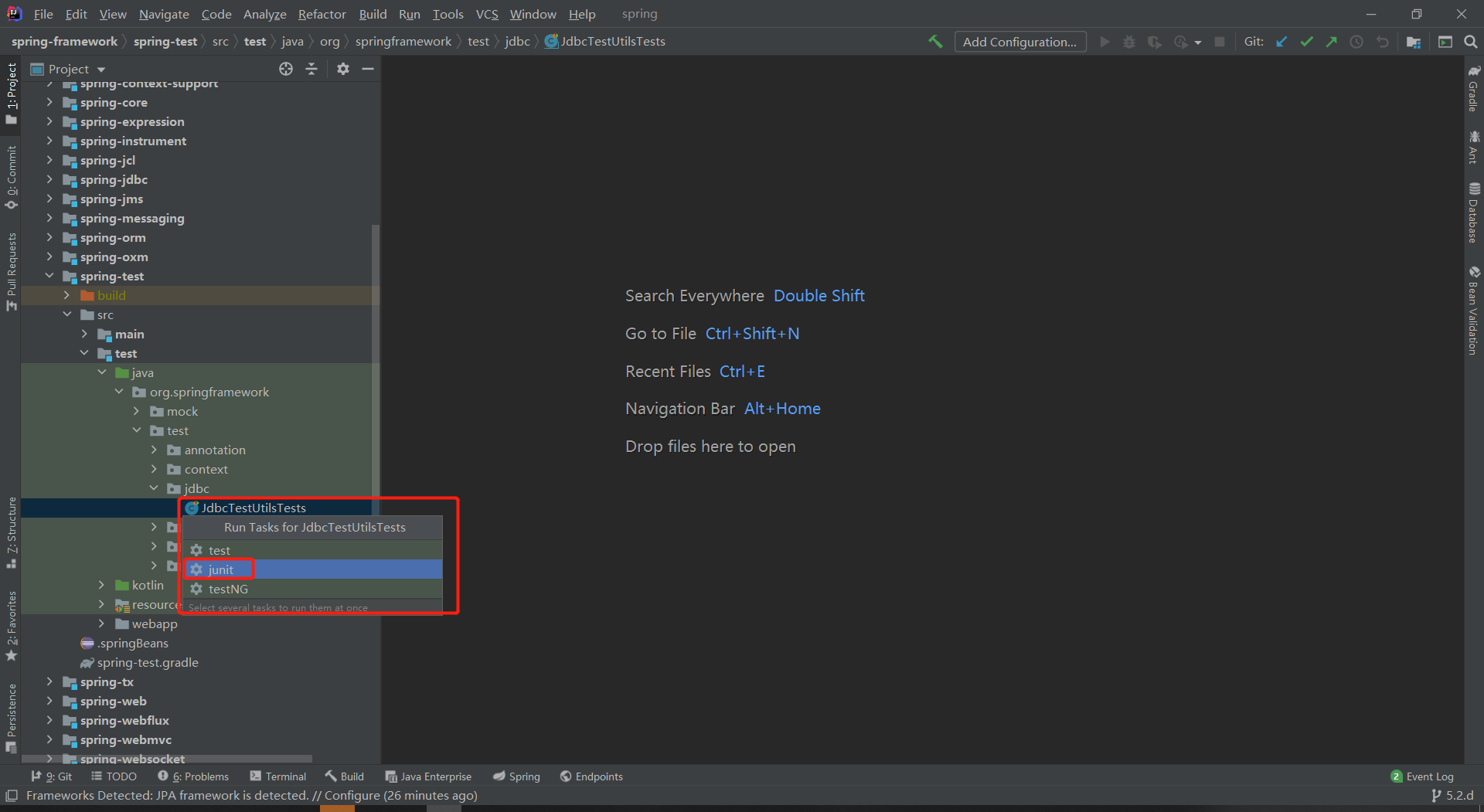The height and width of the screenshot is (812, 1484).
Task: Click the Run with Coverage icon
Action: pyautogui.click(x=1155, y=42)
